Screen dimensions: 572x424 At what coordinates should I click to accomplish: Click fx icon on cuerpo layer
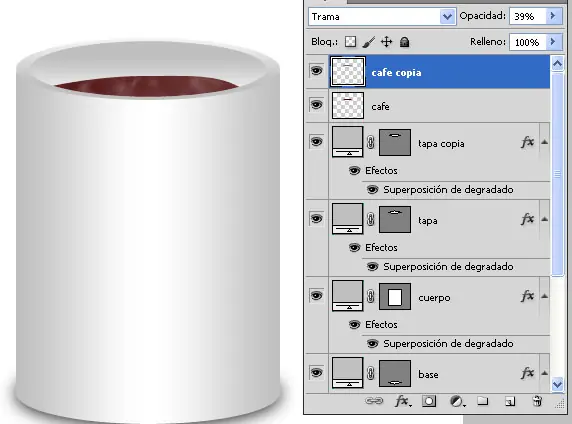[x=527, y=296]
